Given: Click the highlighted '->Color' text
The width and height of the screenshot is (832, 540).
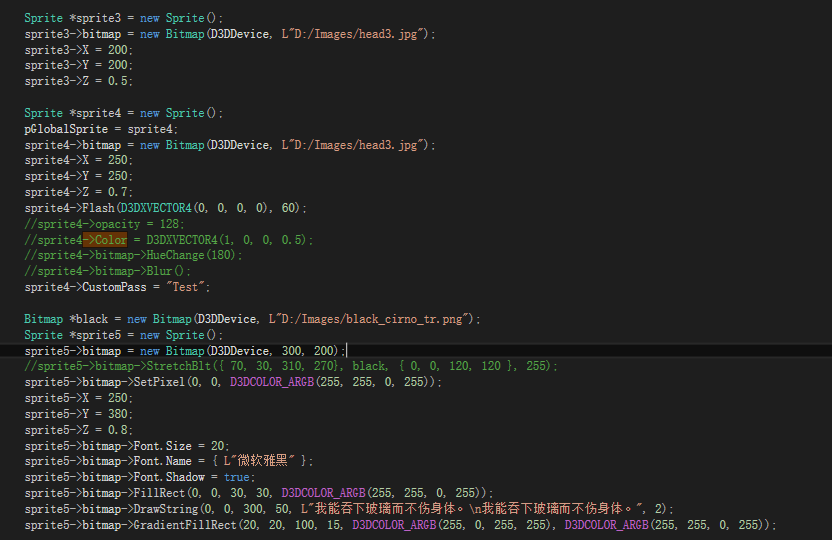Looking at the screenshot, I should click(105, 240).
